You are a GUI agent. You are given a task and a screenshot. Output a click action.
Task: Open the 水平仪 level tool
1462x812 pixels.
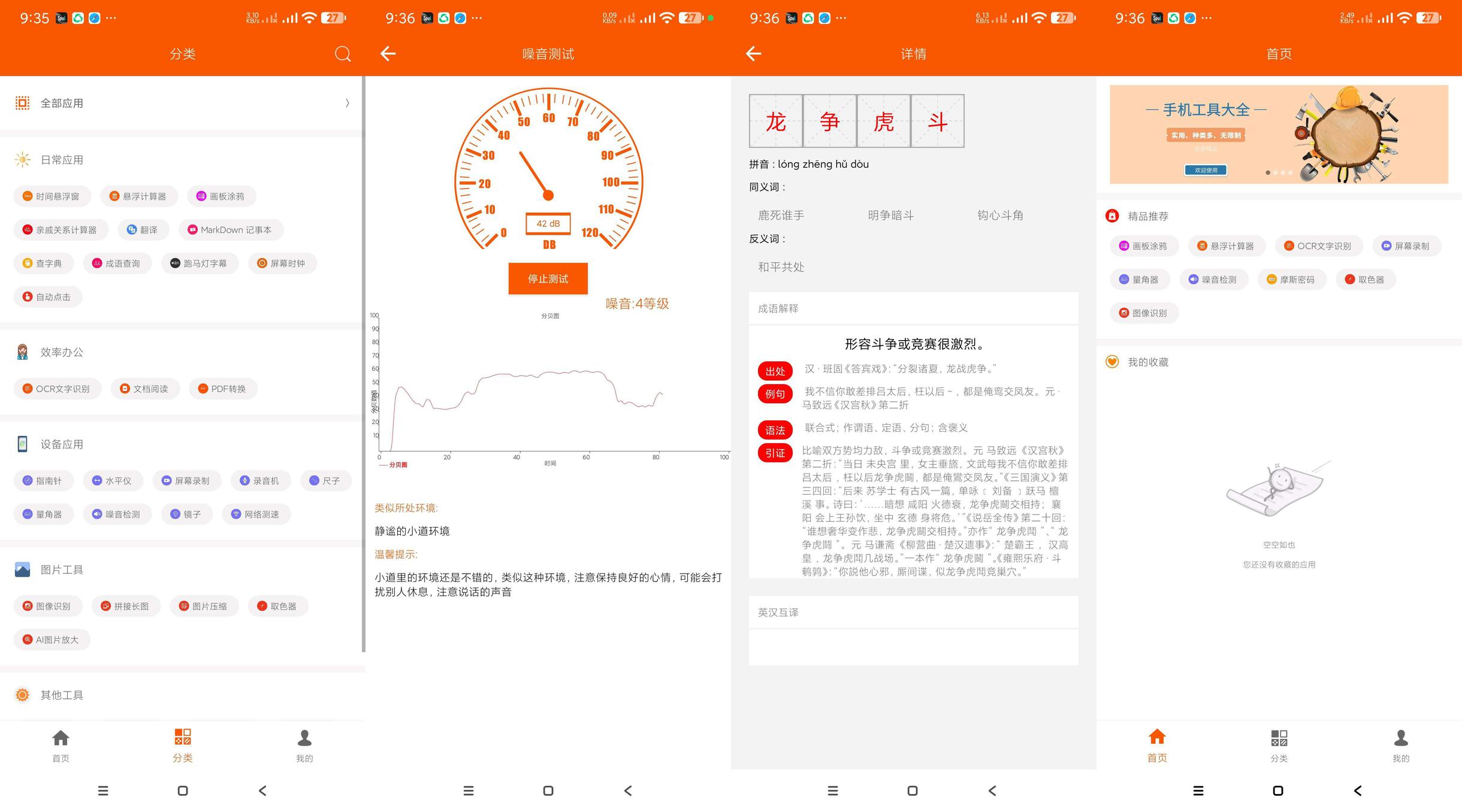[x=112, y=481]
